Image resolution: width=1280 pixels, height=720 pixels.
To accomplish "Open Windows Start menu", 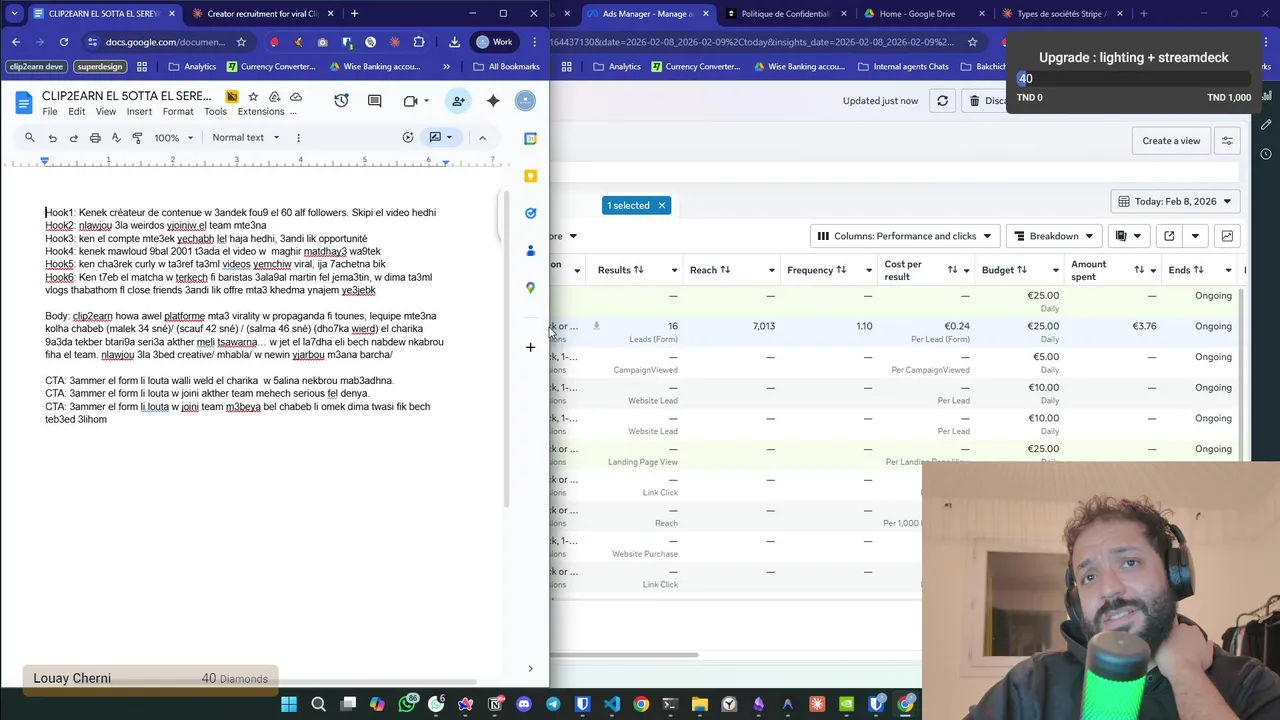I will [x=288, y=704].
